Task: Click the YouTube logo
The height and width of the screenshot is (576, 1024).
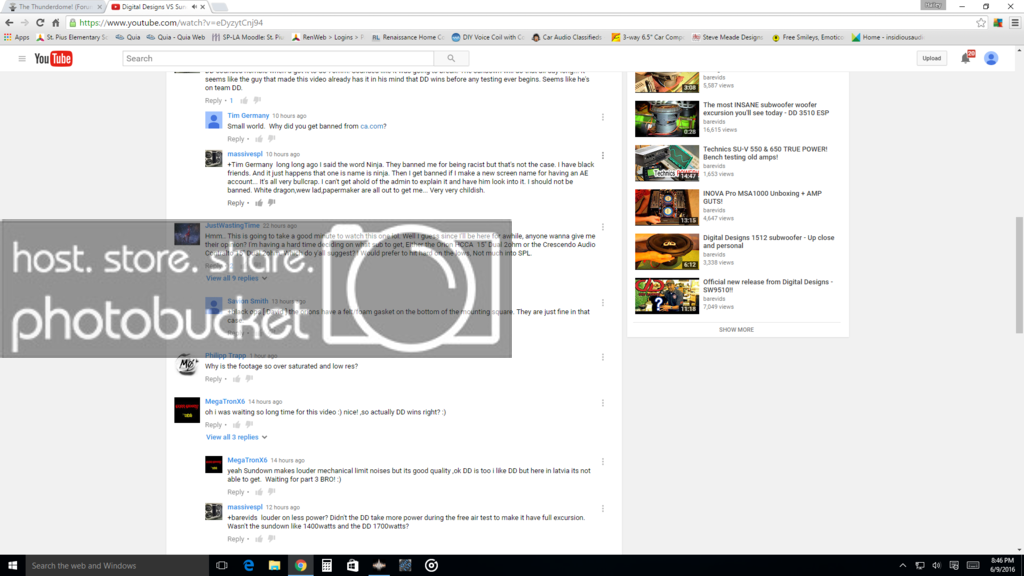Action: pyautogui.click(x=54, y=59)
